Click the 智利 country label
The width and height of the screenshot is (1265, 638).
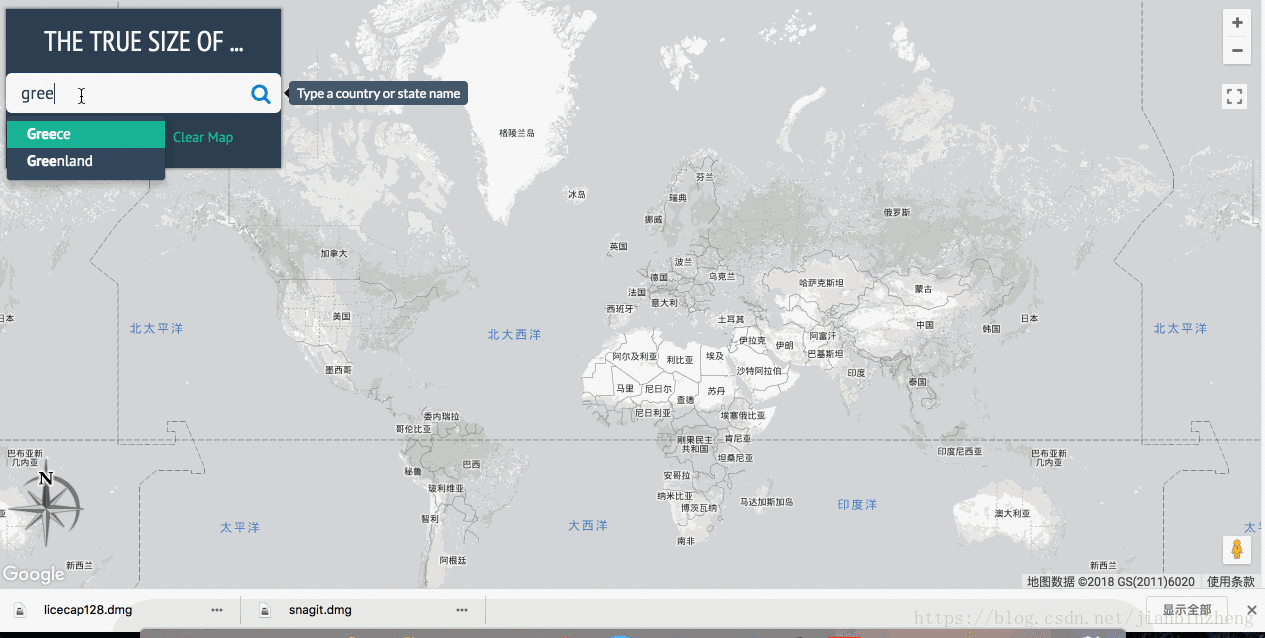click(429, 519)
